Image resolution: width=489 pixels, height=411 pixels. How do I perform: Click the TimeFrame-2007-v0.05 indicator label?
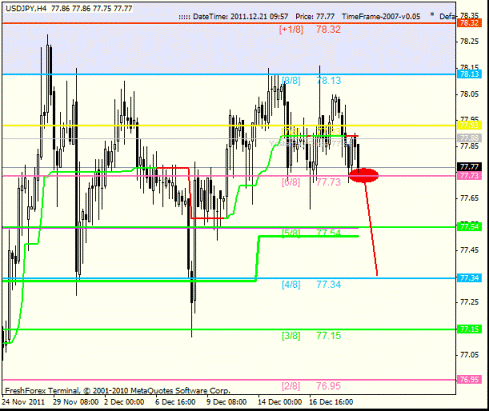[381, 16]
